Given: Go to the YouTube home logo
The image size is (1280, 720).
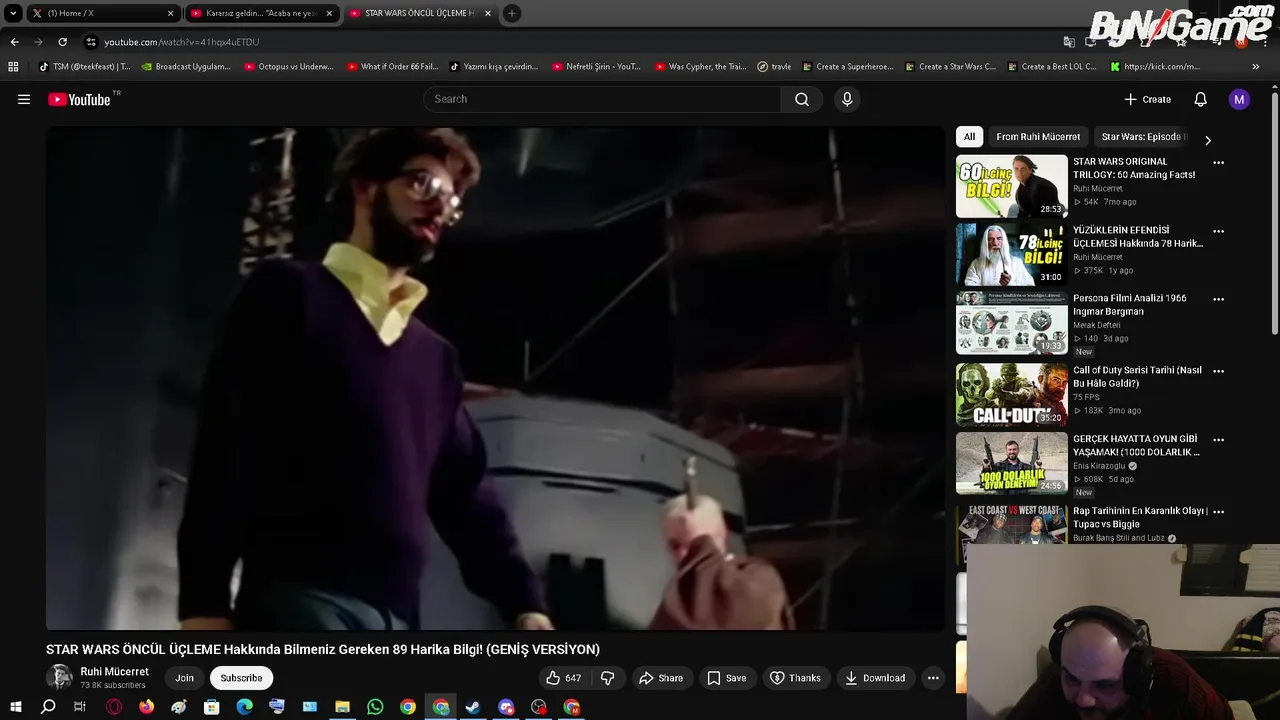Looking at the screenshot, I should click(x=79, y=99).
